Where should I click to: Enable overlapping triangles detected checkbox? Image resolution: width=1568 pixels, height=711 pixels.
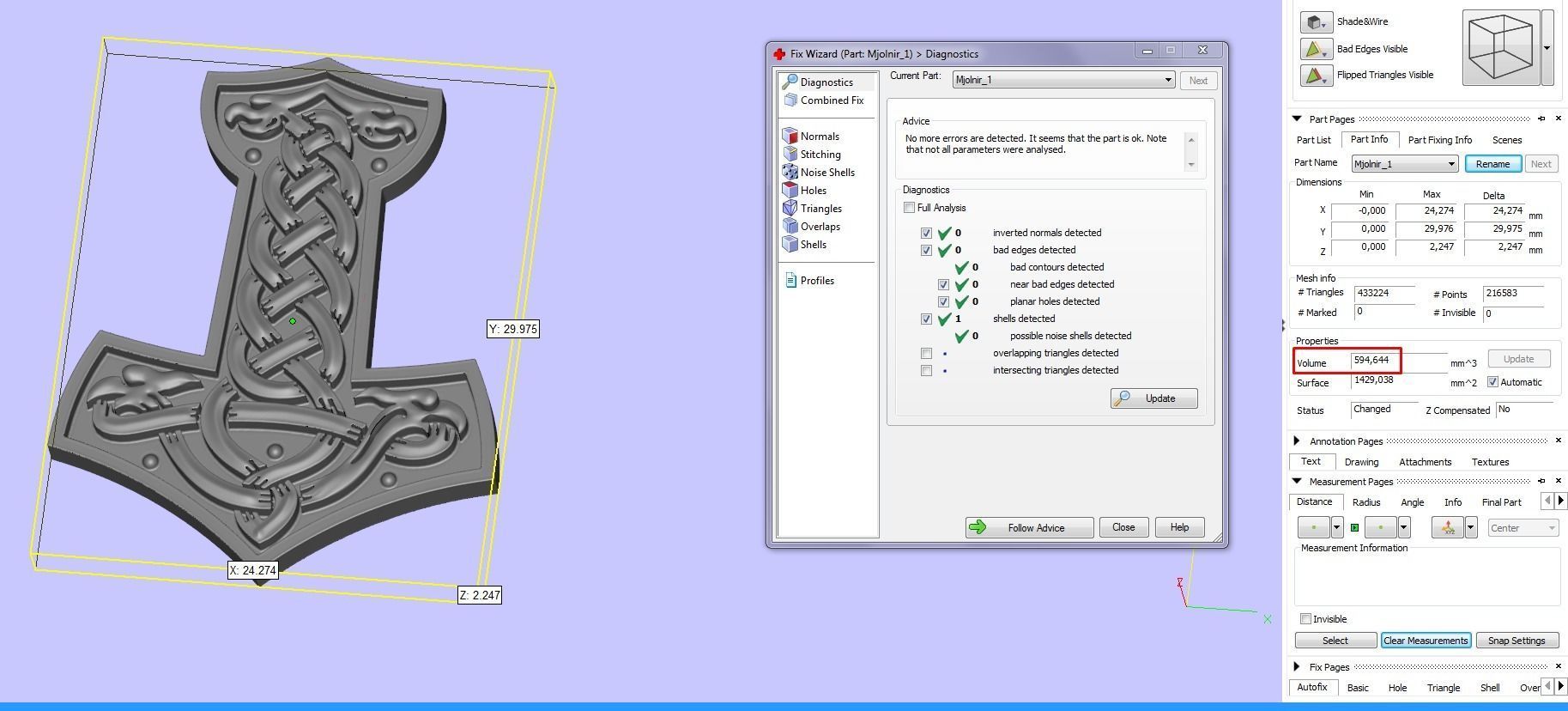926,353
